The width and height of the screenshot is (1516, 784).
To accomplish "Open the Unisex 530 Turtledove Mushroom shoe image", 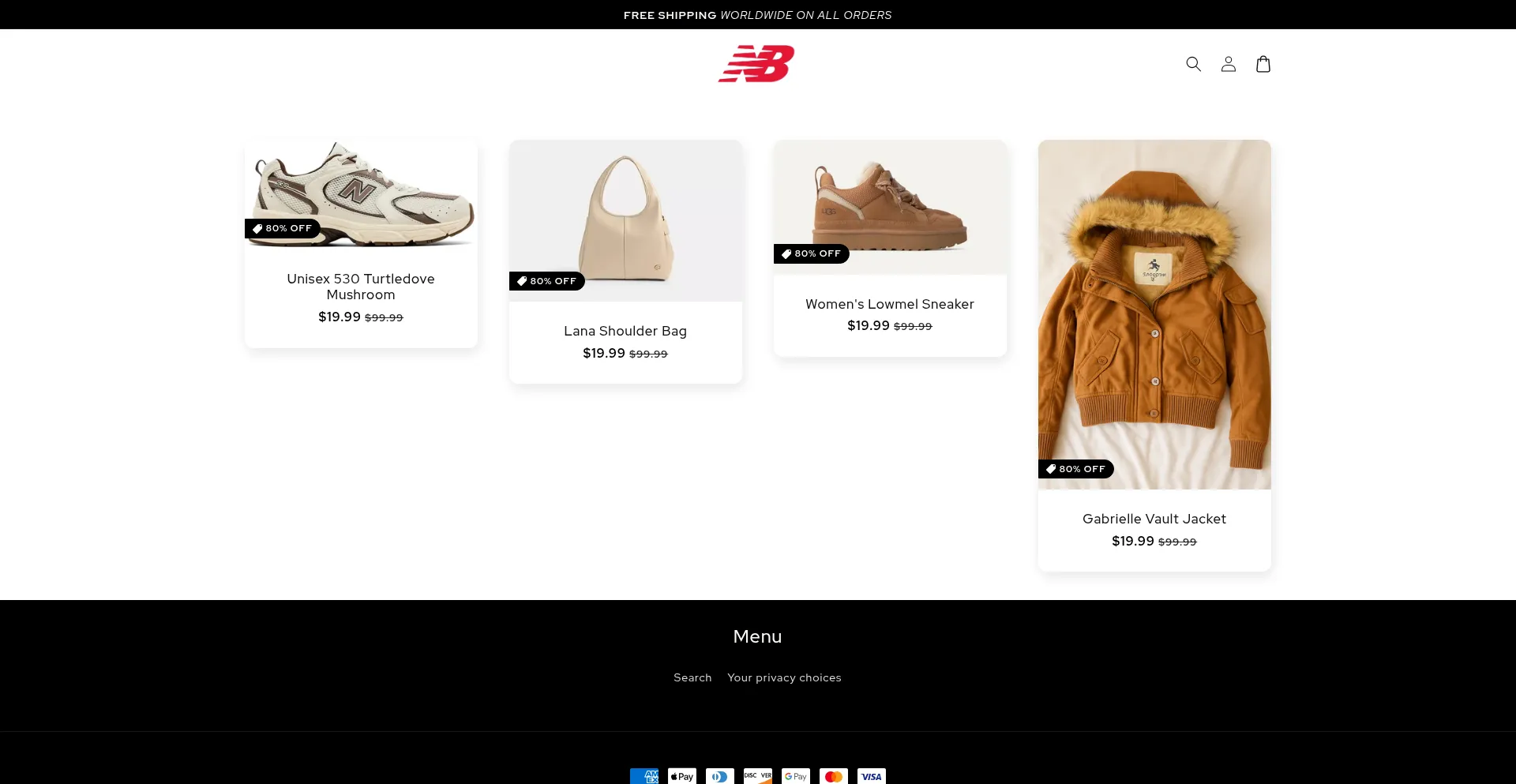I will pyautogui.click(x=361, y=194).
